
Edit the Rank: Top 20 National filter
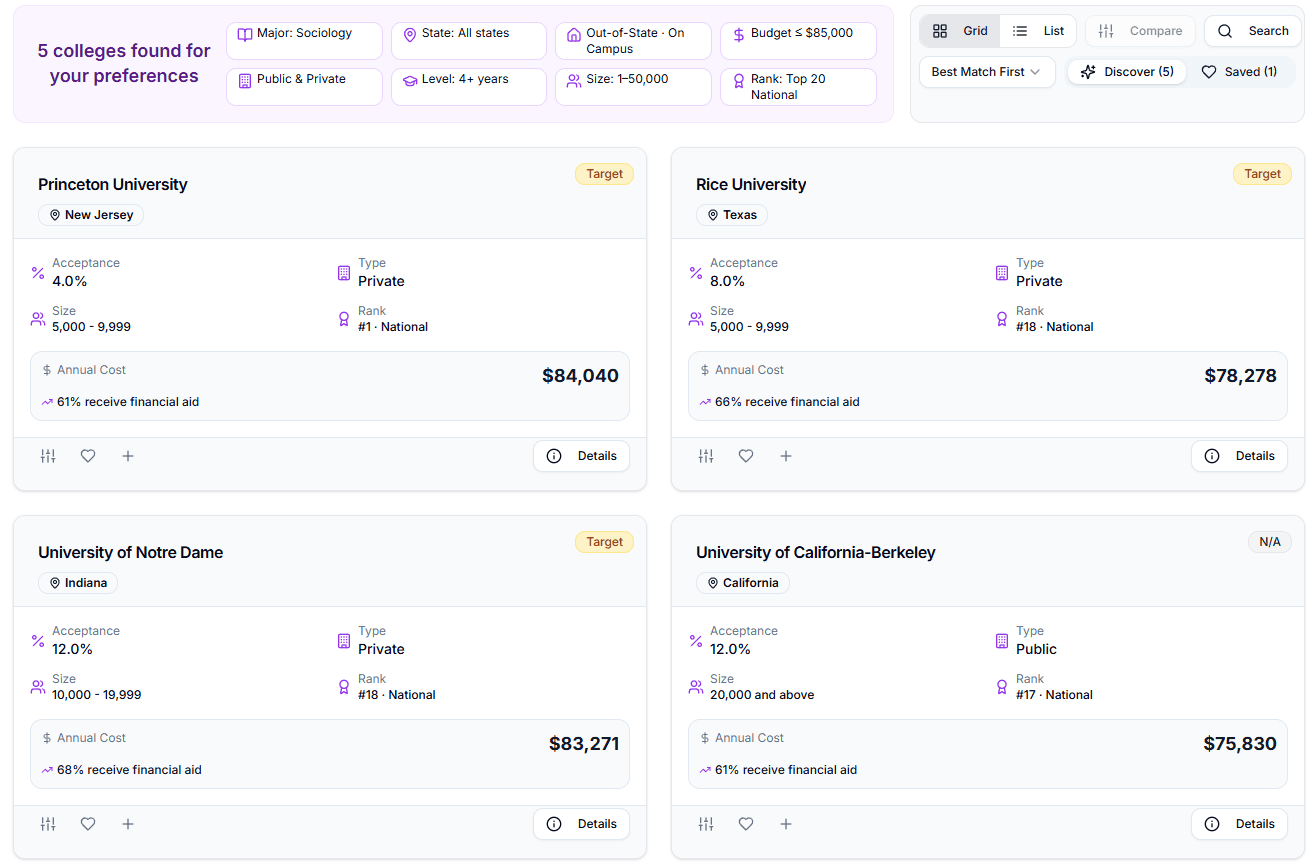(798, 87)
